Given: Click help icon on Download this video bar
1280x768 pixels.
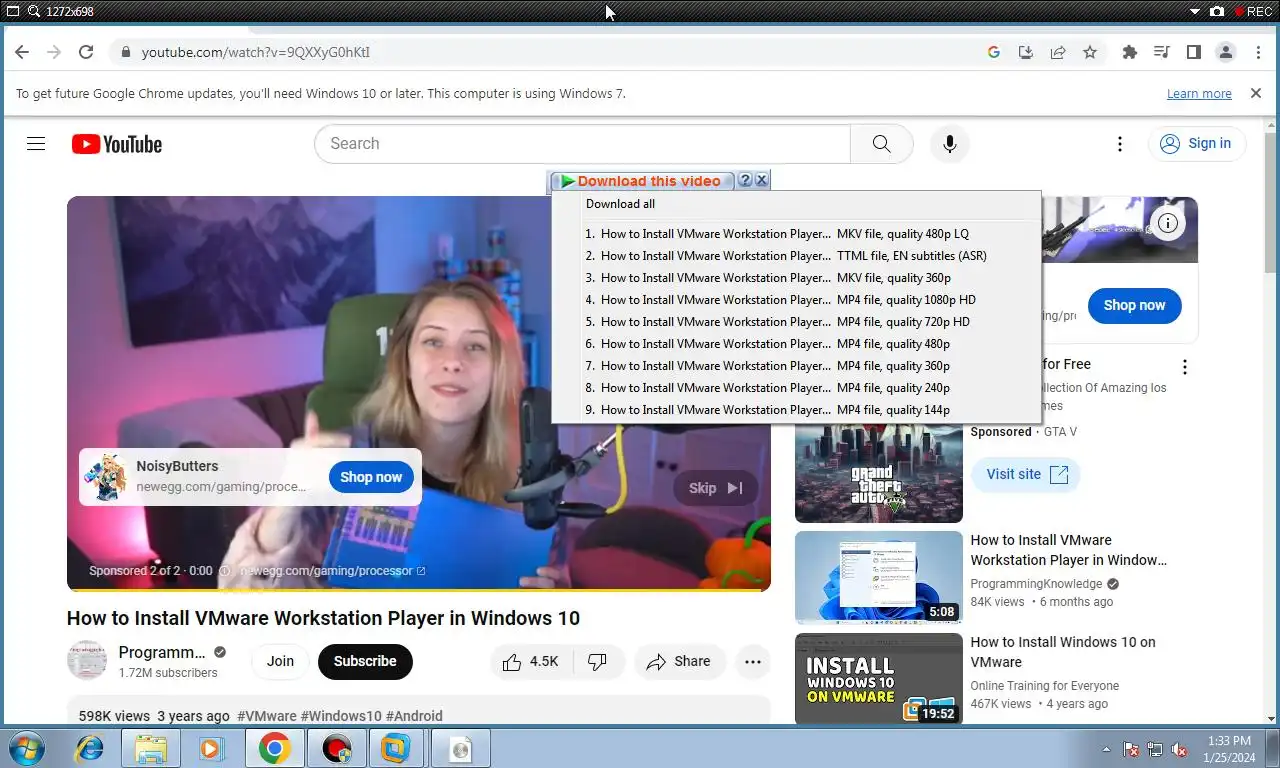Looking at the screenshot, I should 745,180.
